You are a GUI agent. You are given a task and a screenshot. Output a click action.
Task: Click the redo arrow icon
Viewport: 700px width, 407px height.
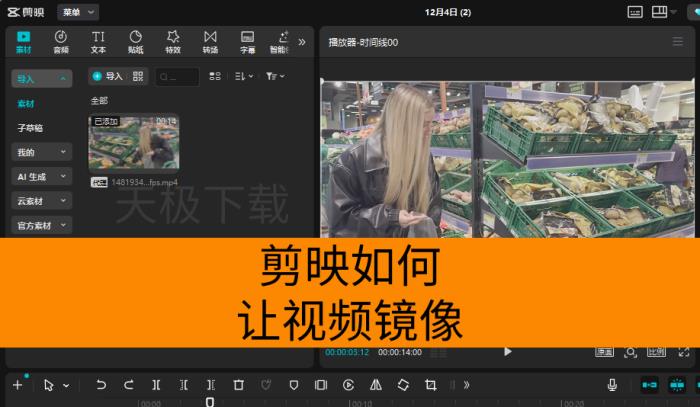[x=128, y=385]
